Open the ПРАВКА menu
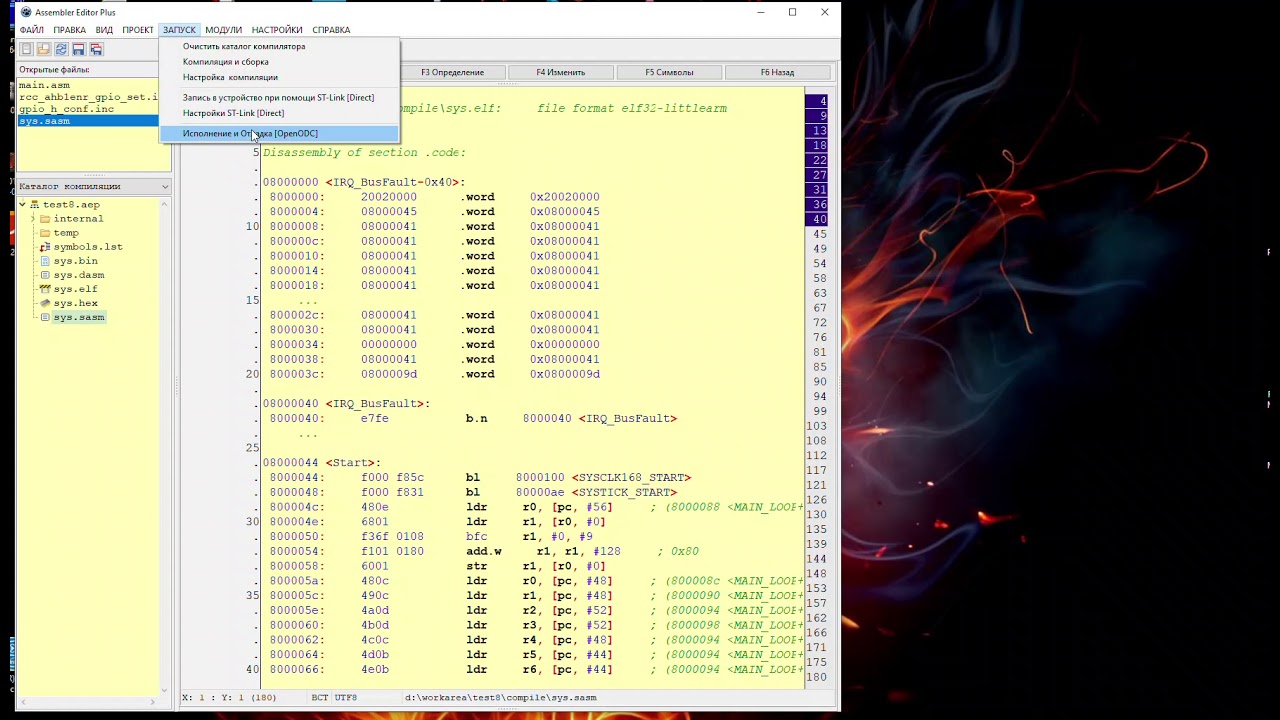Screen dimensions: 1280x720 (70, 30)
